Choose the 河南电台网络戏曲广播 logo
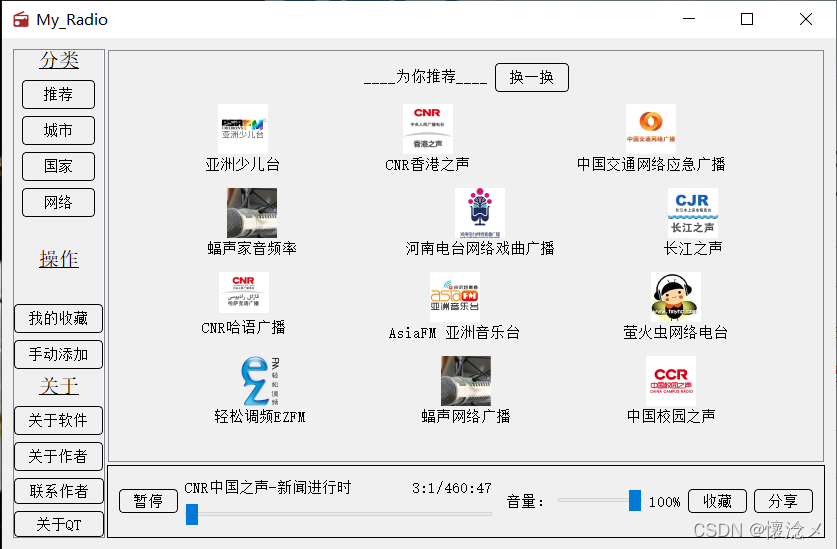The width and height of the screenshot is (837, 549). 479,213
